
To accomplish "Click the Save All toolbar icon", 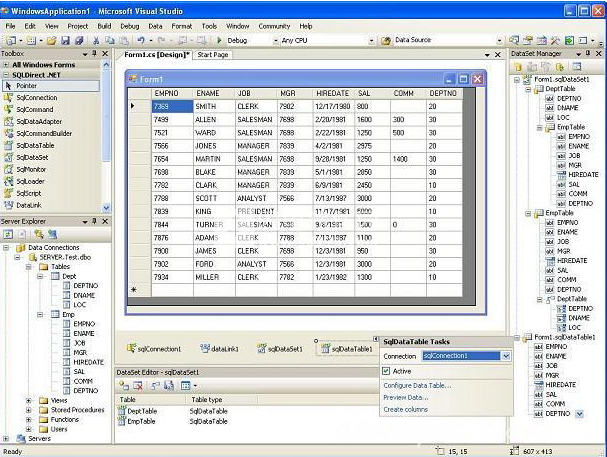I will (79, 40).
